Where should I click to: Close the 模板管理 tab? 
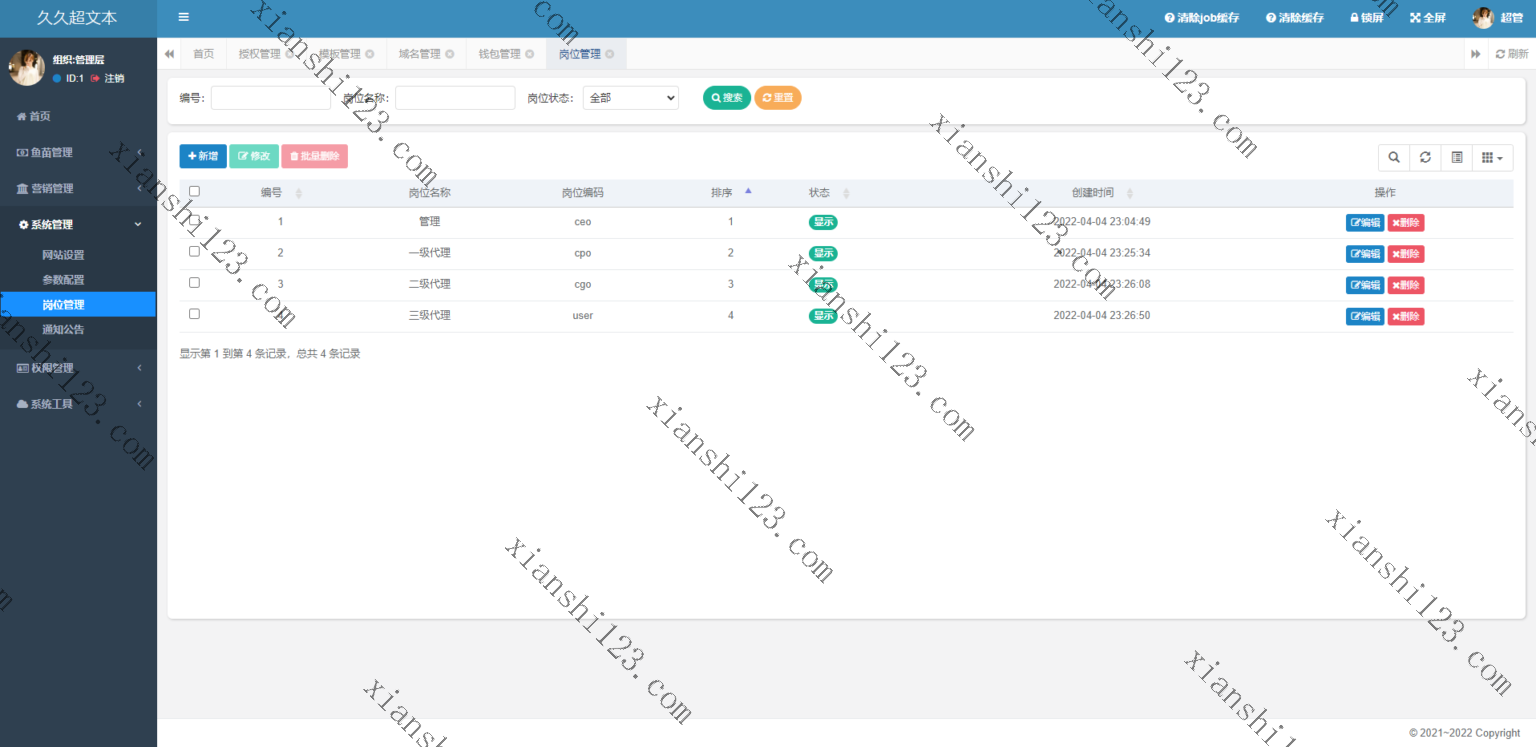click(x=370, y=54)
